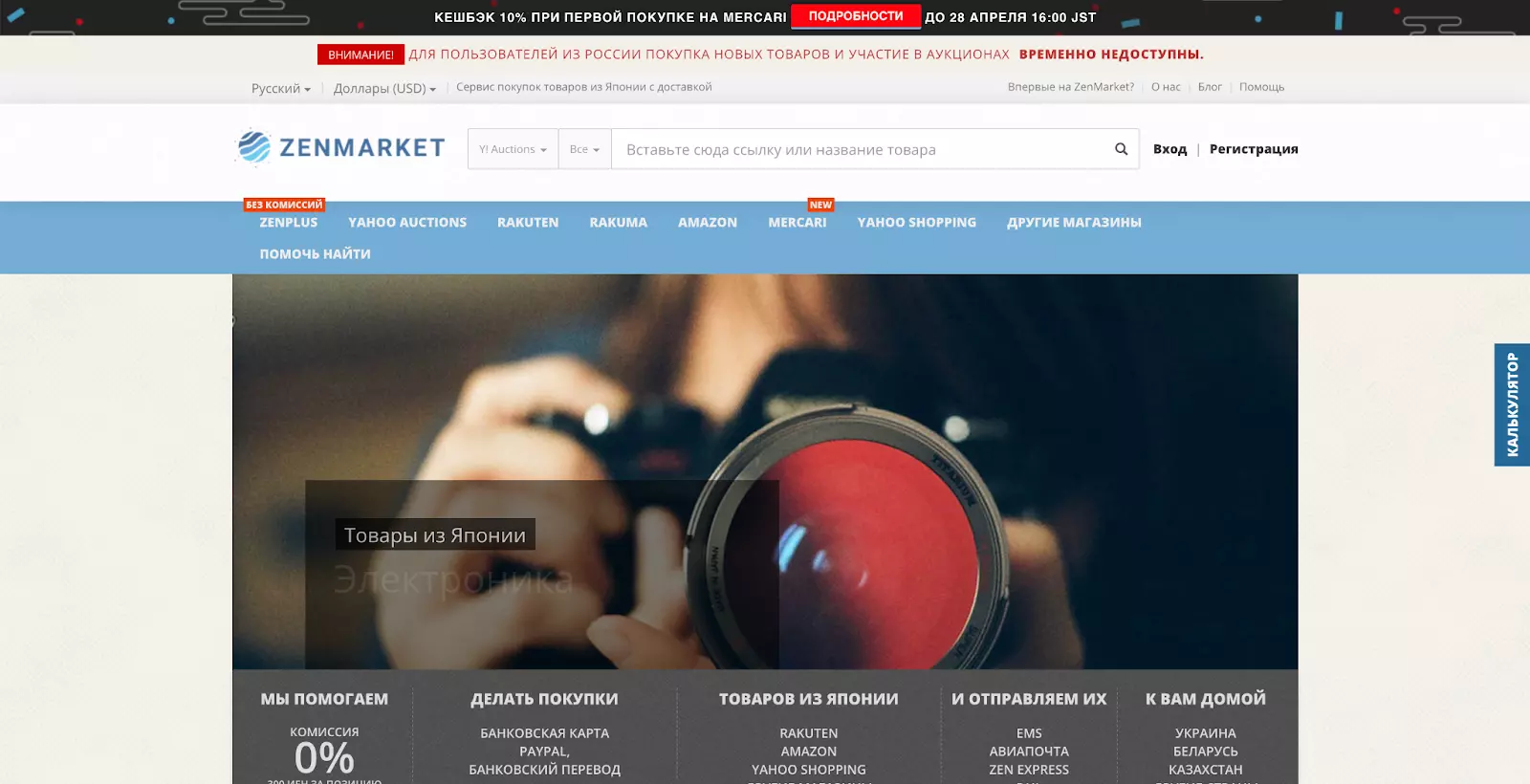Select the YAHOO SHOPPING menu item
The height and width of the screenshot is (784, 1530).
pos(917,222)
